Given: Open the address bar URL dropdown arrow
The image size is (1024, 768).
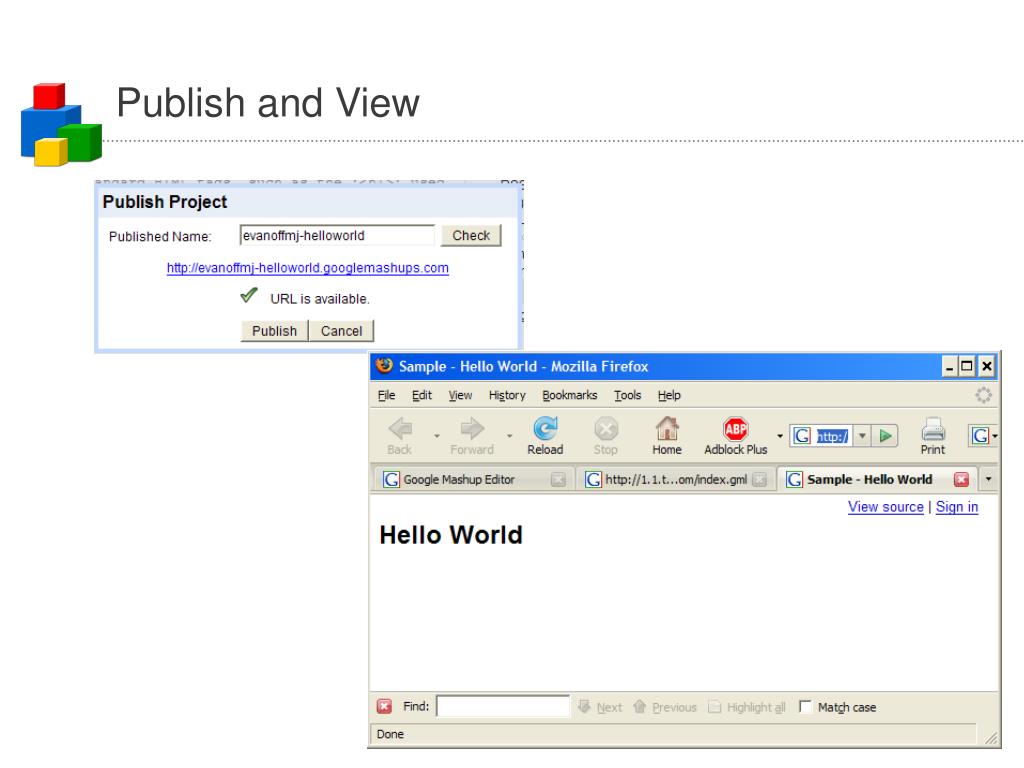Looking at the screenshot, I should click(x=862, y=436).
